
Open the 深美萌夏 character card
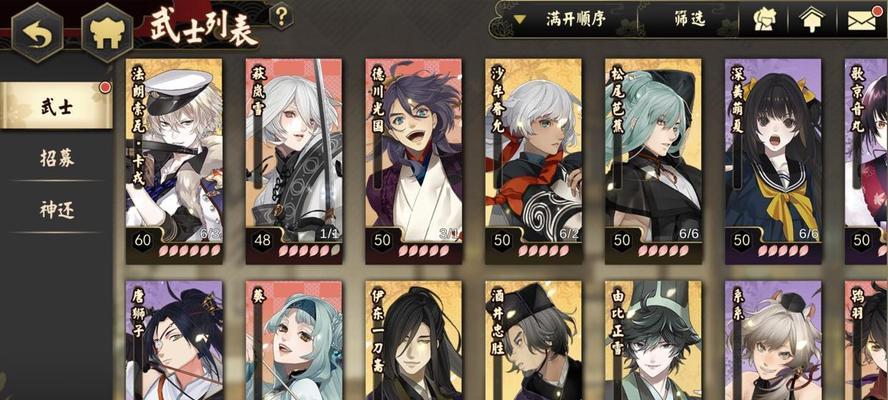tap(773, 161)
